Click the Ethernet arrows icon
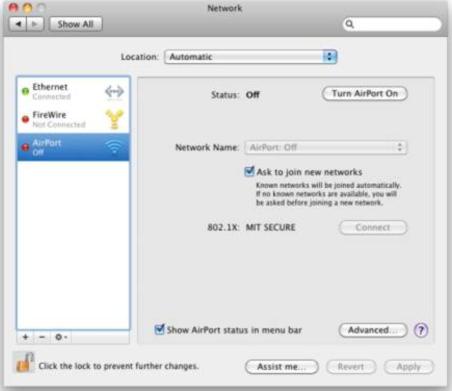The image size is (452, 391). click(x=114, y=91)
